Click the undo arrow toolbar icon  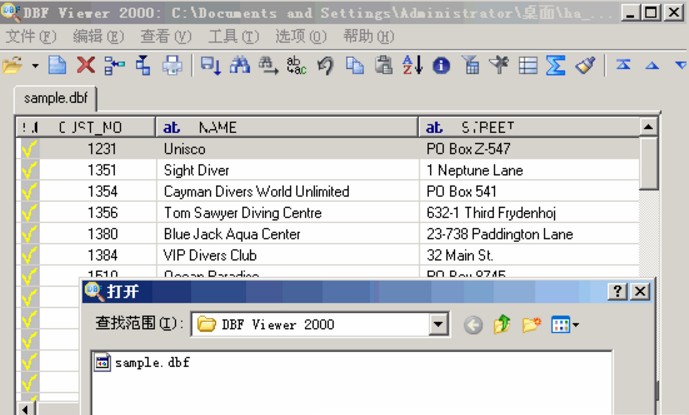coord(325,66)
